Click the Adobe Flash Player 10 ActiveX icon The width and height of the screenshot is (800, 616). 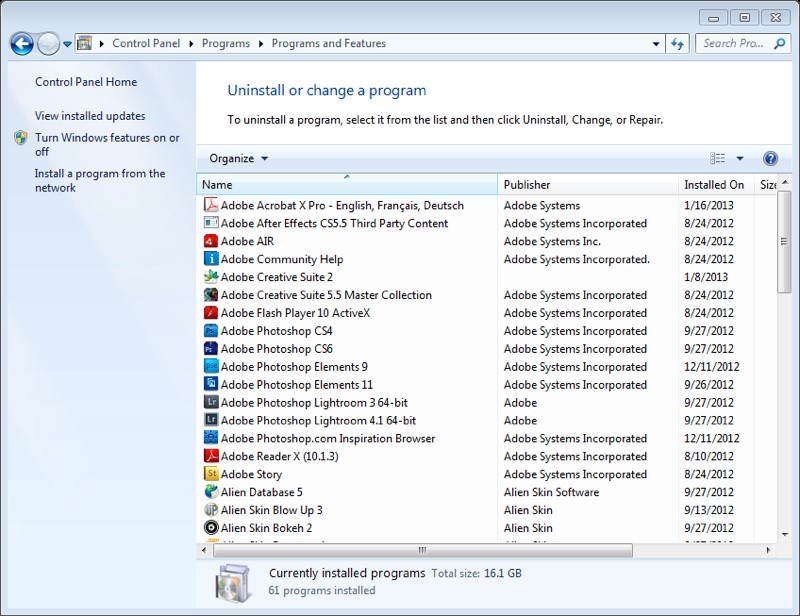[211, 314]
